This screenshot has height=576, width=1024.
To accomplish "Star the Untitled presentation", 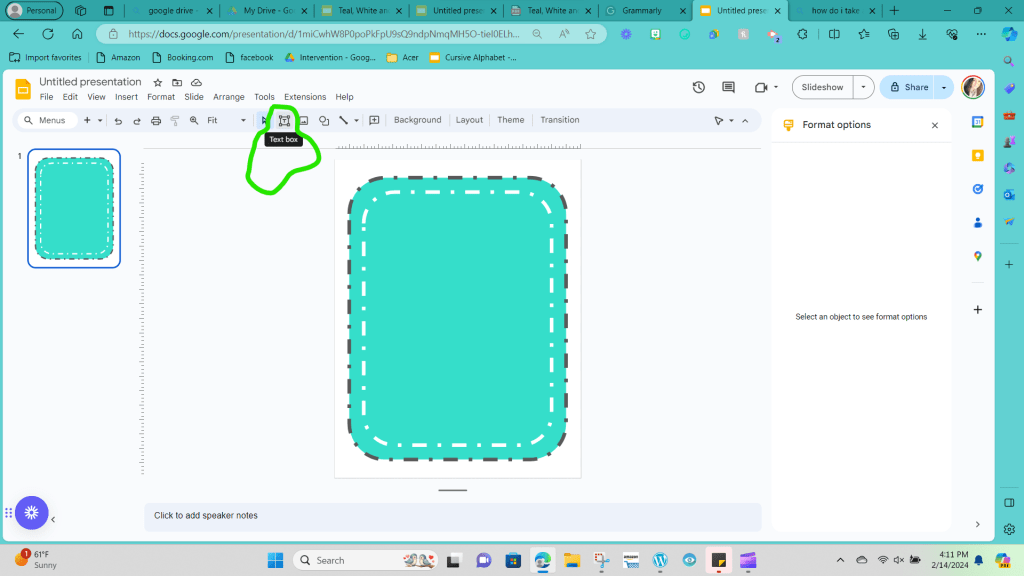I will click(157, 82).
